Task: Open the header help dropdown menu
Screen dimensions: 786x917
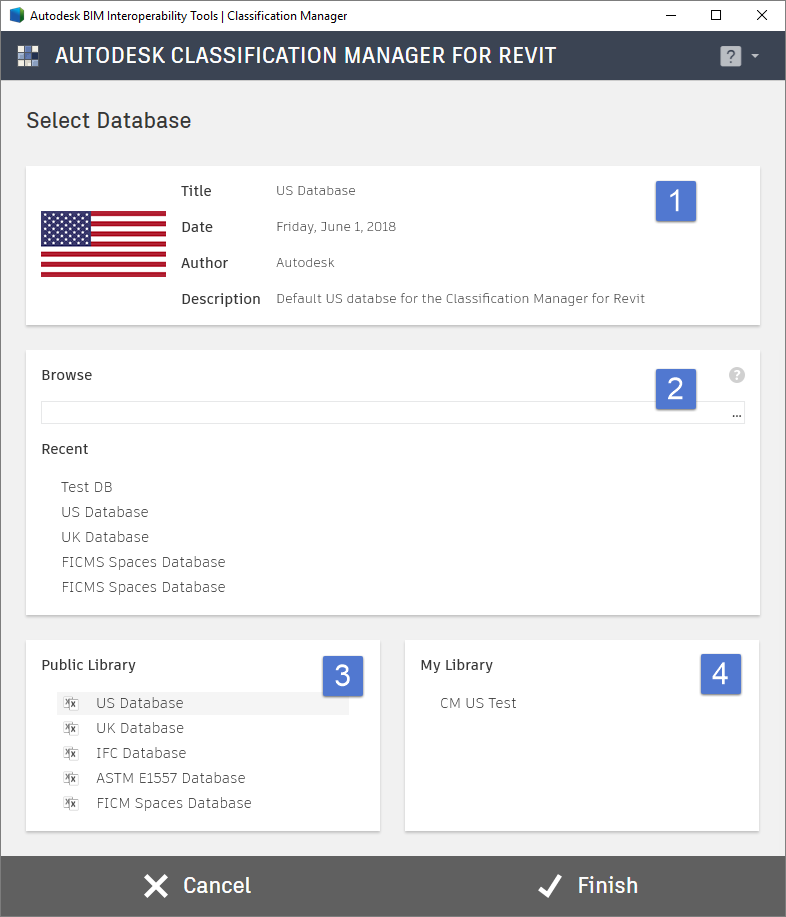Action: click(x=740, y=56)
